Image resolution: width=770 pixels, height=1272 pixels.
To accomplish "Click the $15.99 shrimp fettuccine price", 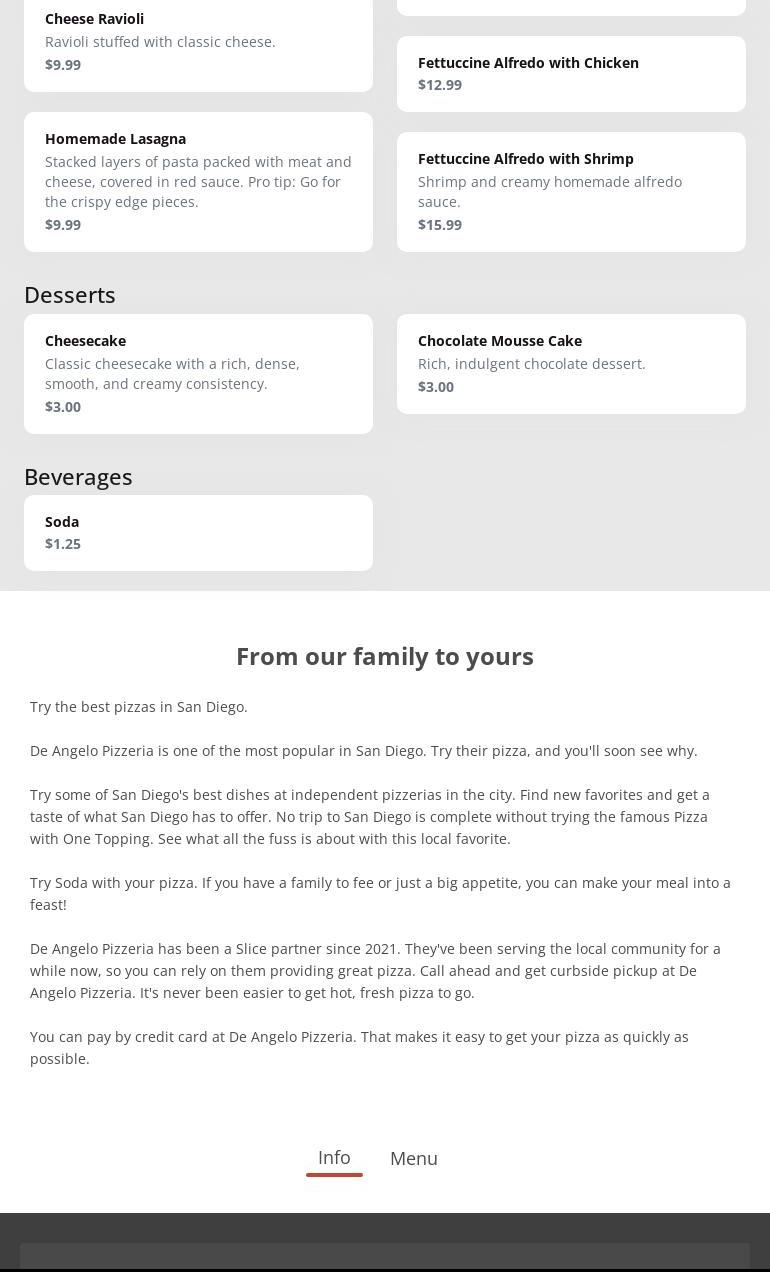I will pyautogui.click(x=440, y=225).
